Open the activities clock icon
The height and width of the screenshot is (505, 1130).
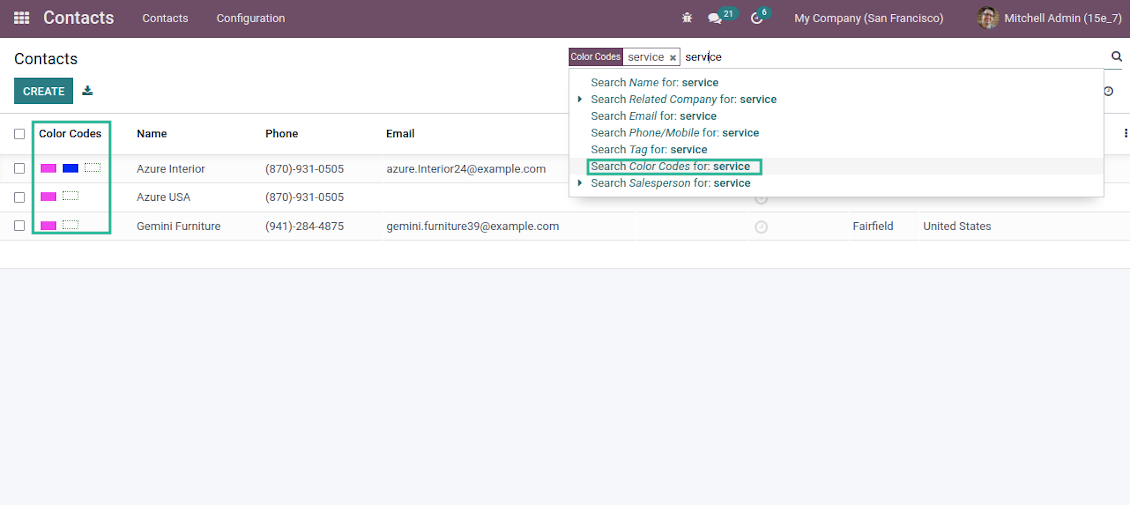pyautogui.click(x=757, y=18)
